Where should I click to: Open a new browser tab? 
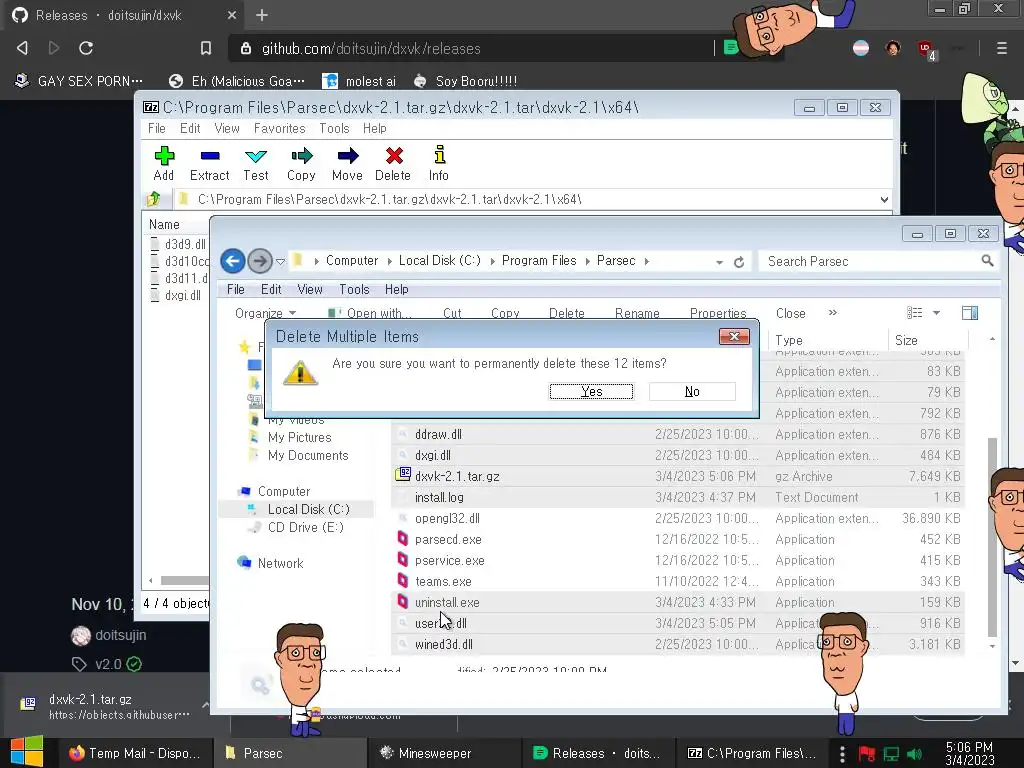[x=262, y=15]
